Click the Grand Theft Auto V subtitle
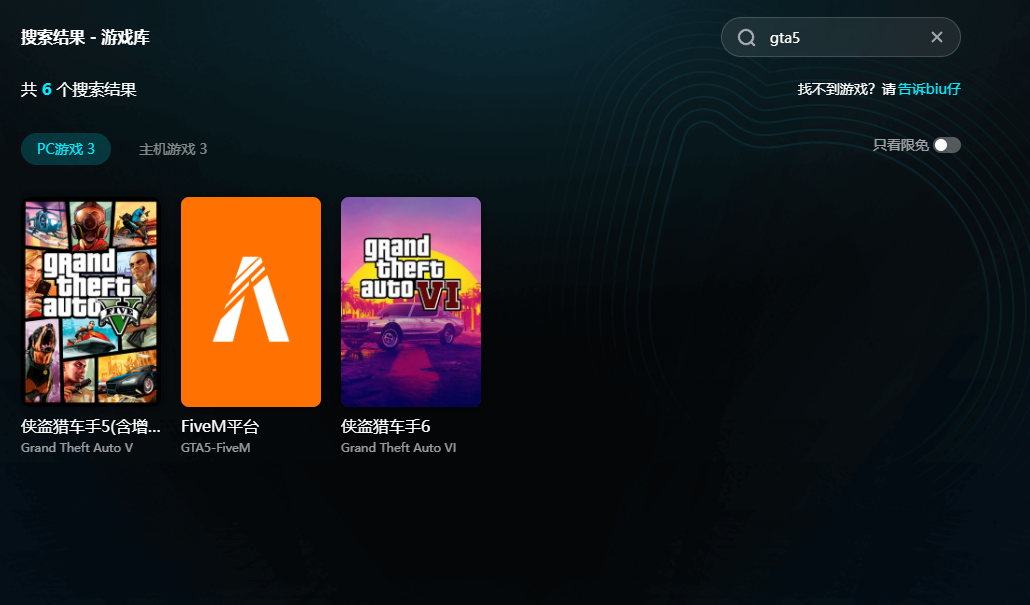The image size is (1030, 605). click(77, 448)
